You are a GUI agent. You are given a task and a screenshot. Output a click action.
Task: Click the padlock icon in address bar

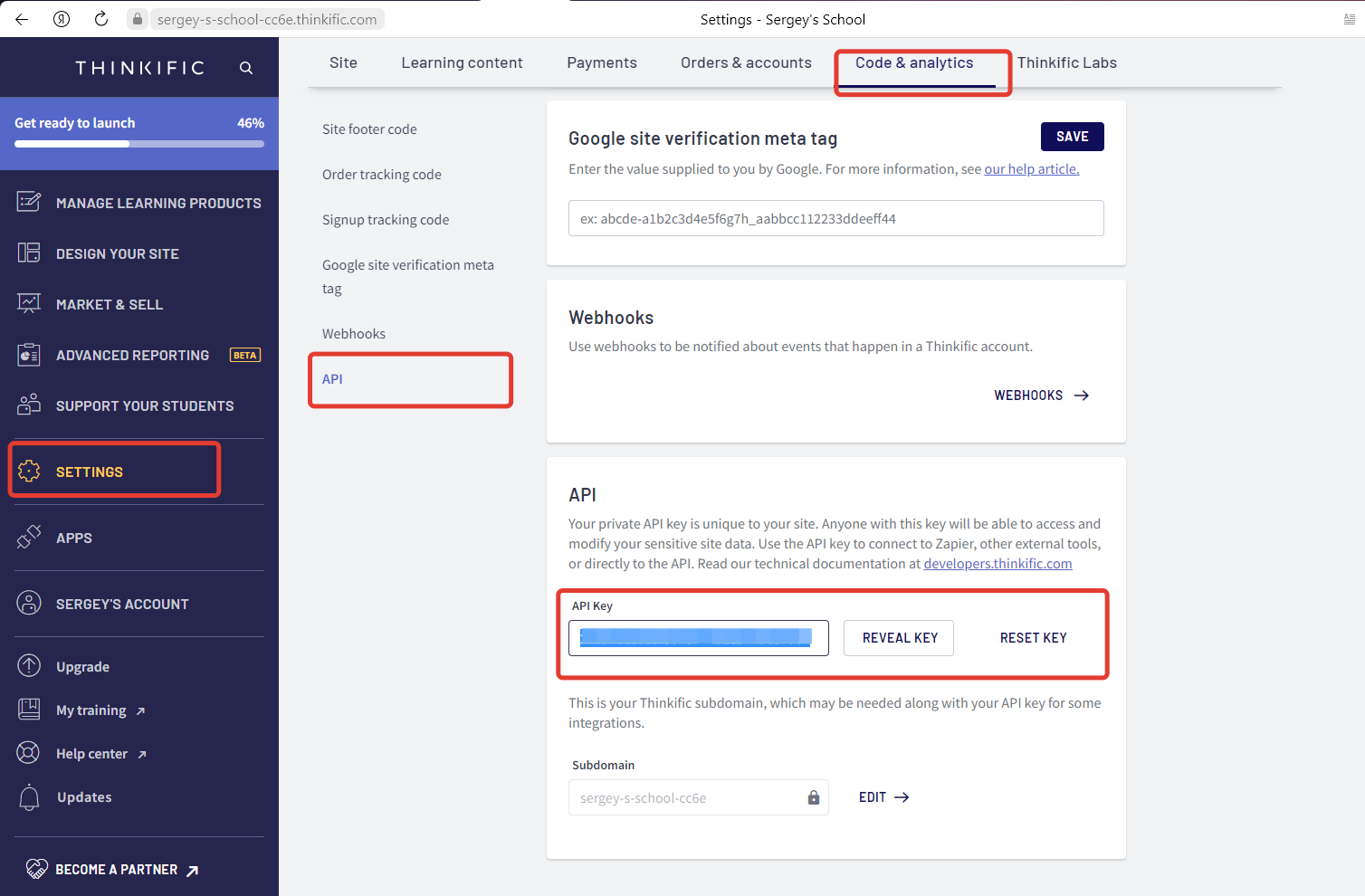[x=138, y=19]
